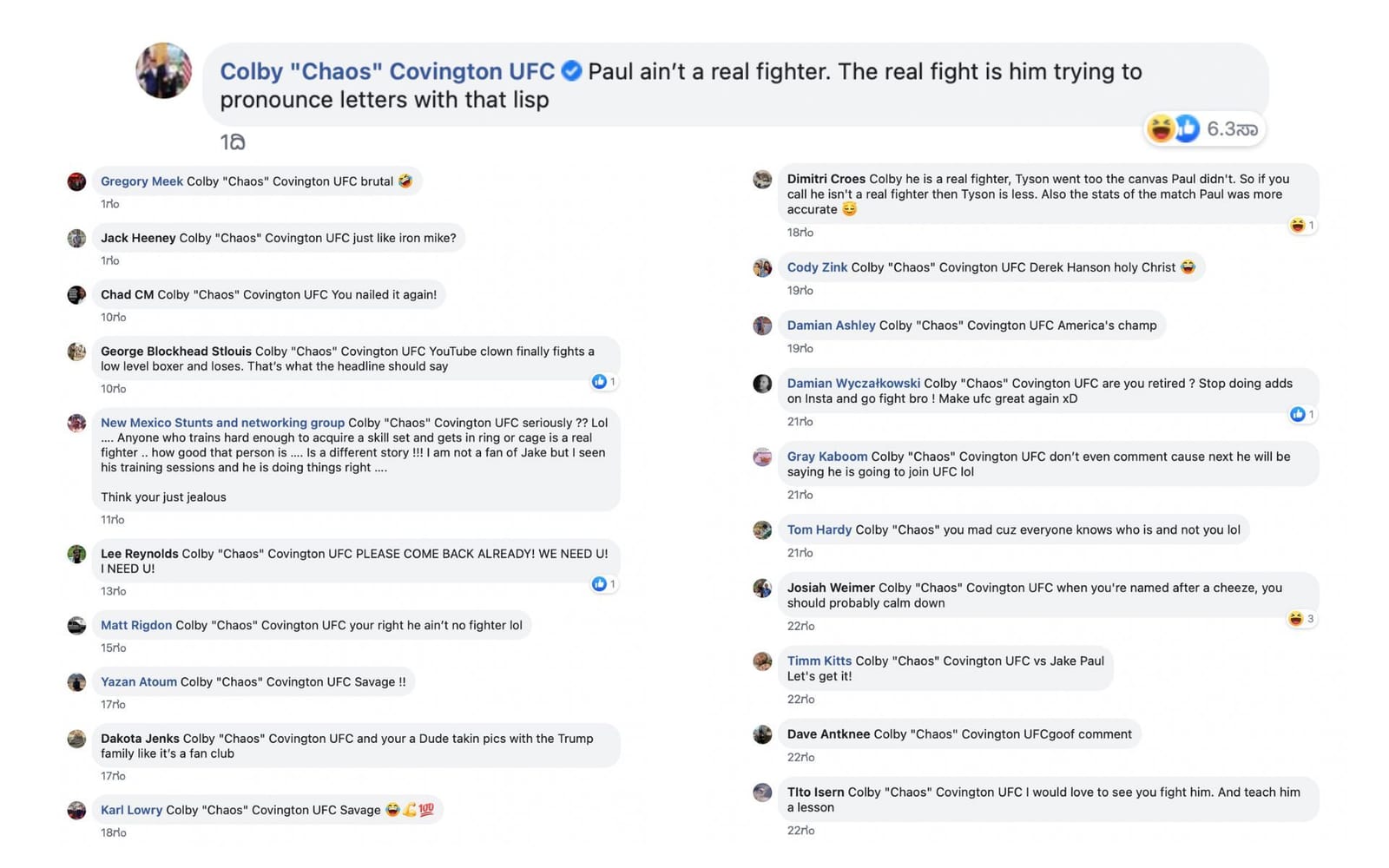Viewport: 1389px width, 868px height.
Task: Click Gregory Meek's avatar
Action: point(77,182)
